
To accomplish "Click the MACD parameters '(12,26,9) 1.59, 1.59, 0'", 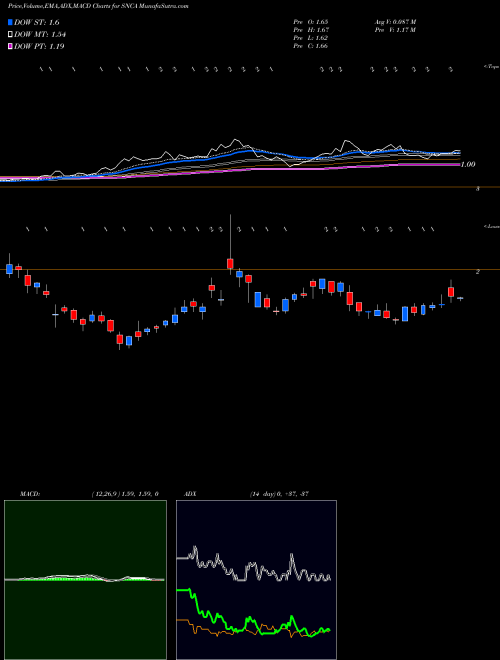I will (x=124, y=494).
